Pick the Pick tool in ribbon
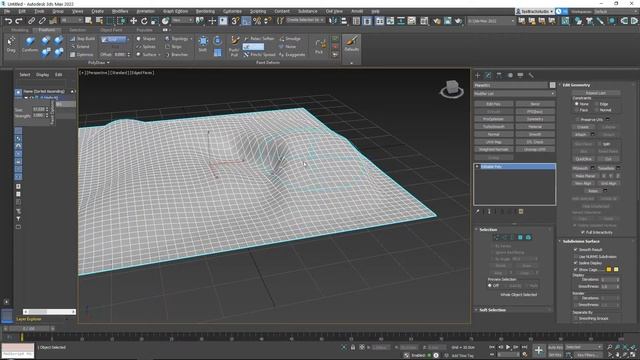Image resolution: width=640 pixels, height=360 pixels. 320,46
